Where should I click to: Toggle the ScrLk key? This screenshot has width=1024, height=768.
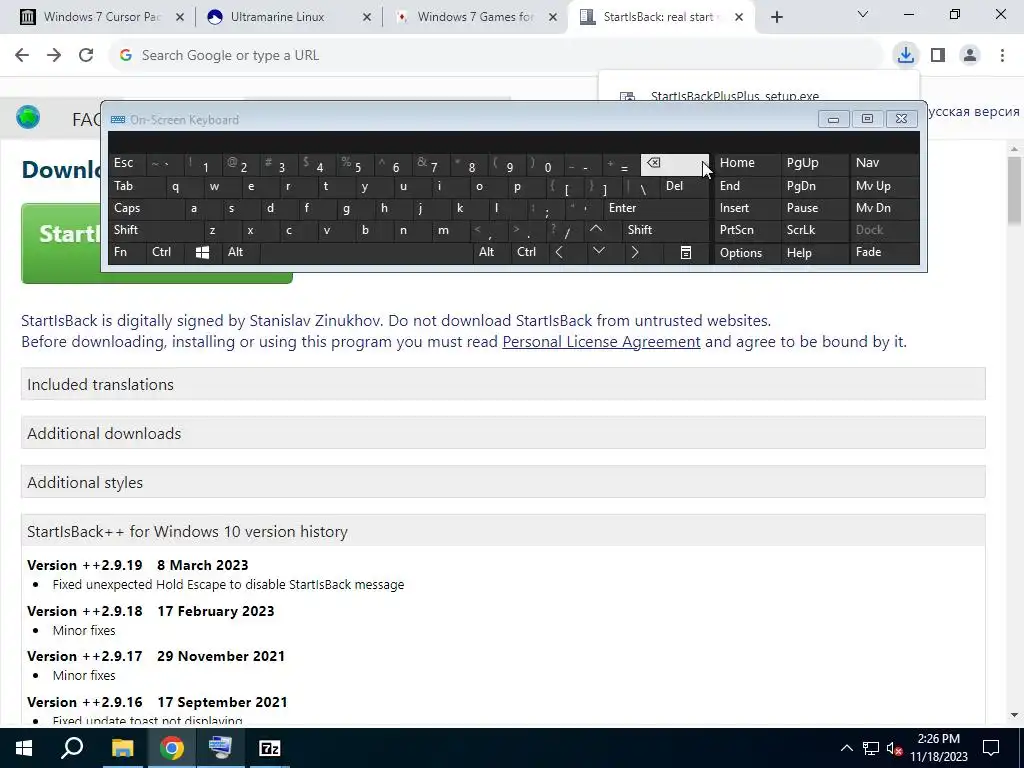click(814, 230)
